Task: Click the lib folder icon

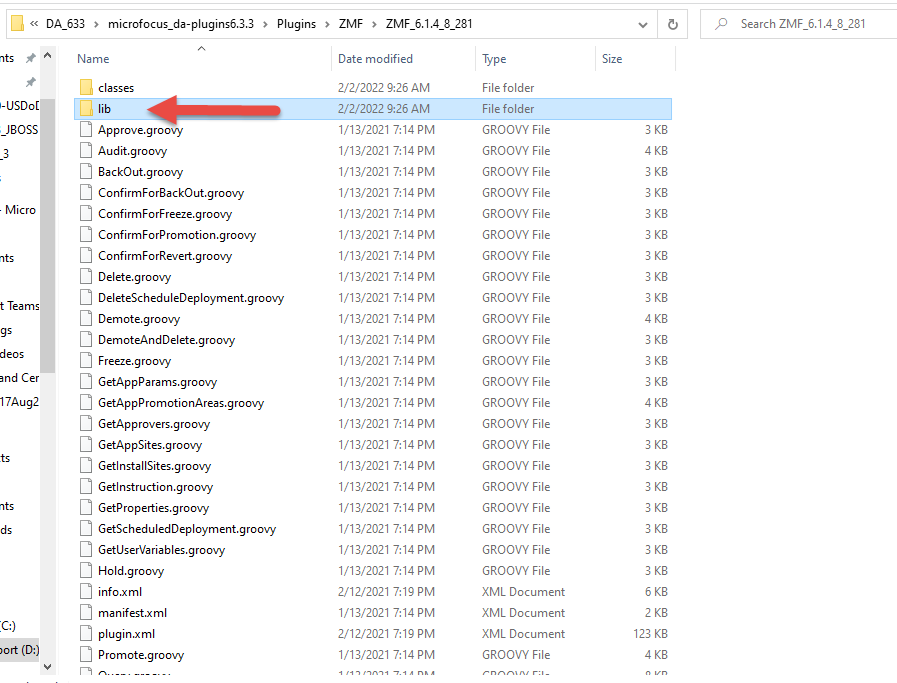Action: (86, 109)
